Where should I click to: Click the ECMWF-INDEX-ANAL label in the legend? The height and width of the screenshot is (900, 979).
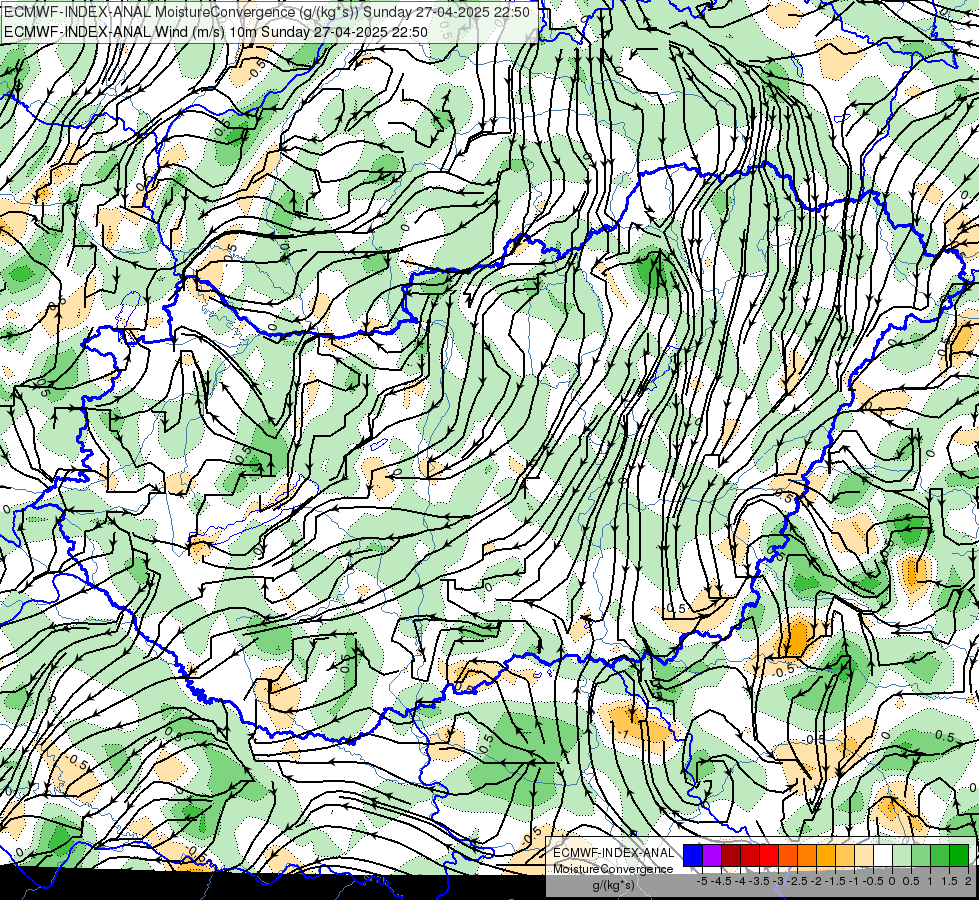click(614, 853)
